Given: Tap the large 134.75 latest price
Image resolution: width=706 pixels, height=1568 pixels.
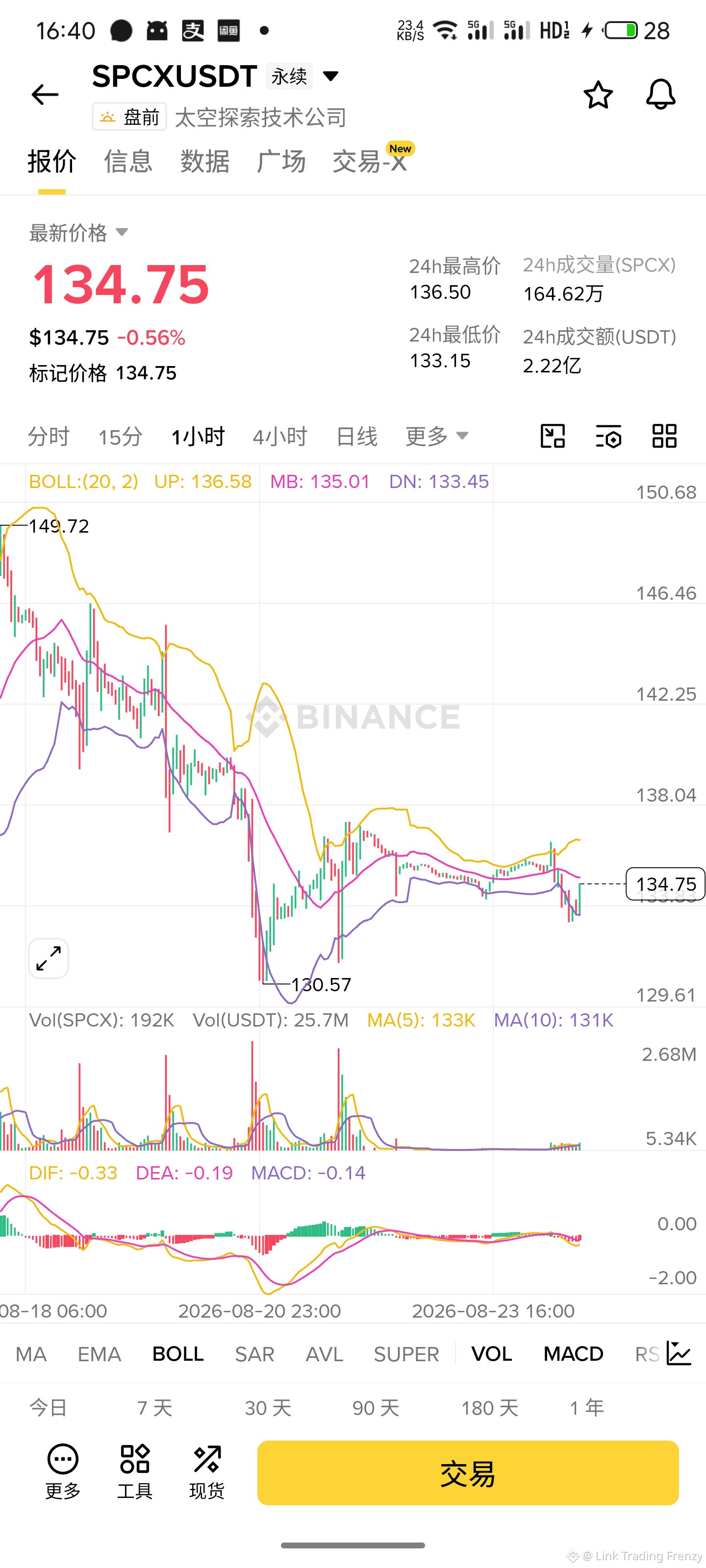Looking at the screenshot, I should [121, 284].
